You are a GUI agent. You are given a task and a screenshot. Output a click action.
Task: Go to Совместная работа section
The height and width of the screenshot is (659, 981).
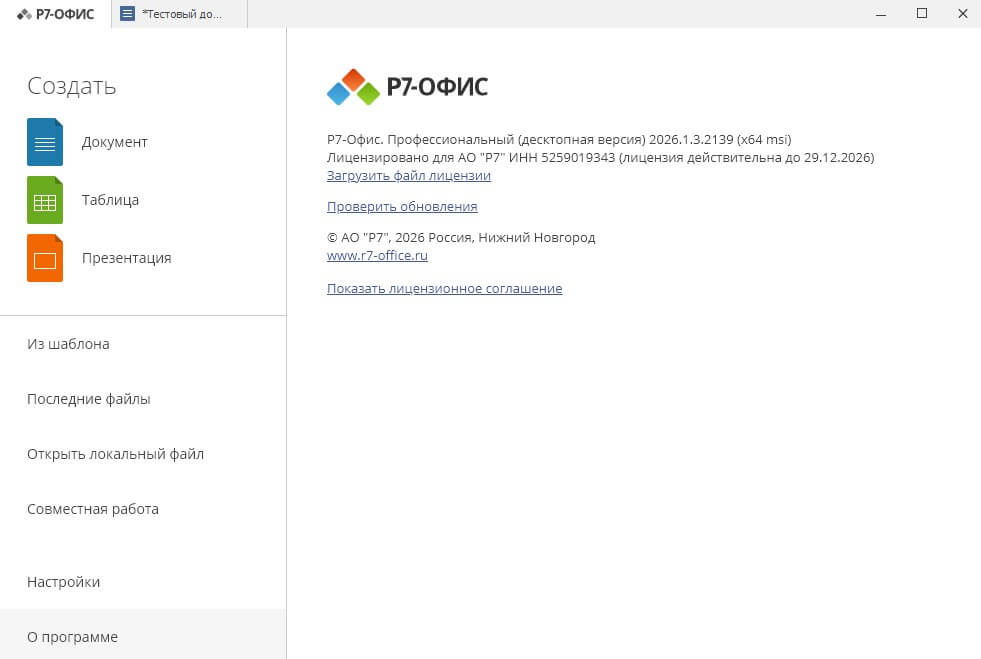[143, 509]
